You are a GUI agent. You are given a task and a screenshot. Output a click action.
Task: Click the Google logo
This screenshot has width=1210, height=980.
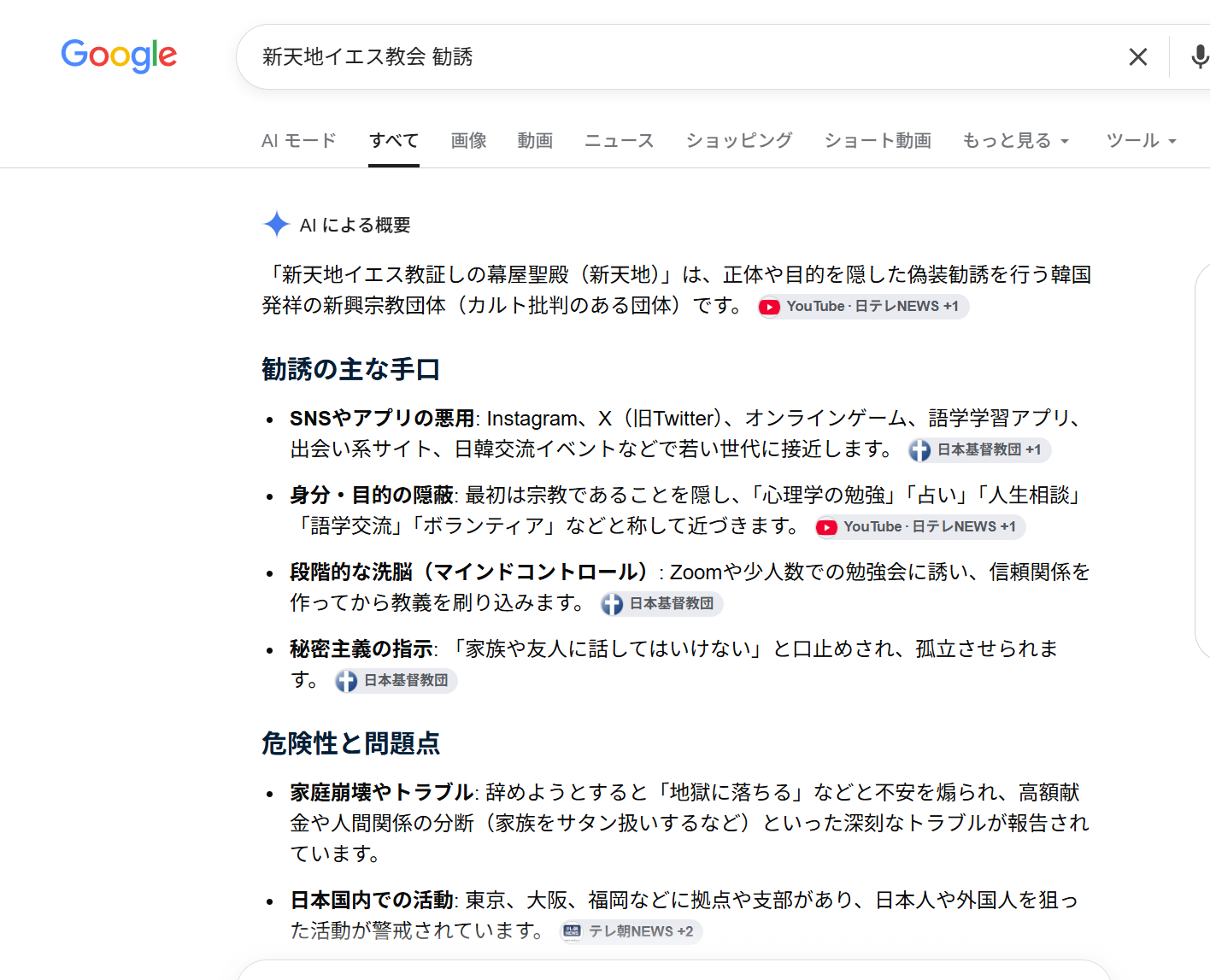pos(119,56)
